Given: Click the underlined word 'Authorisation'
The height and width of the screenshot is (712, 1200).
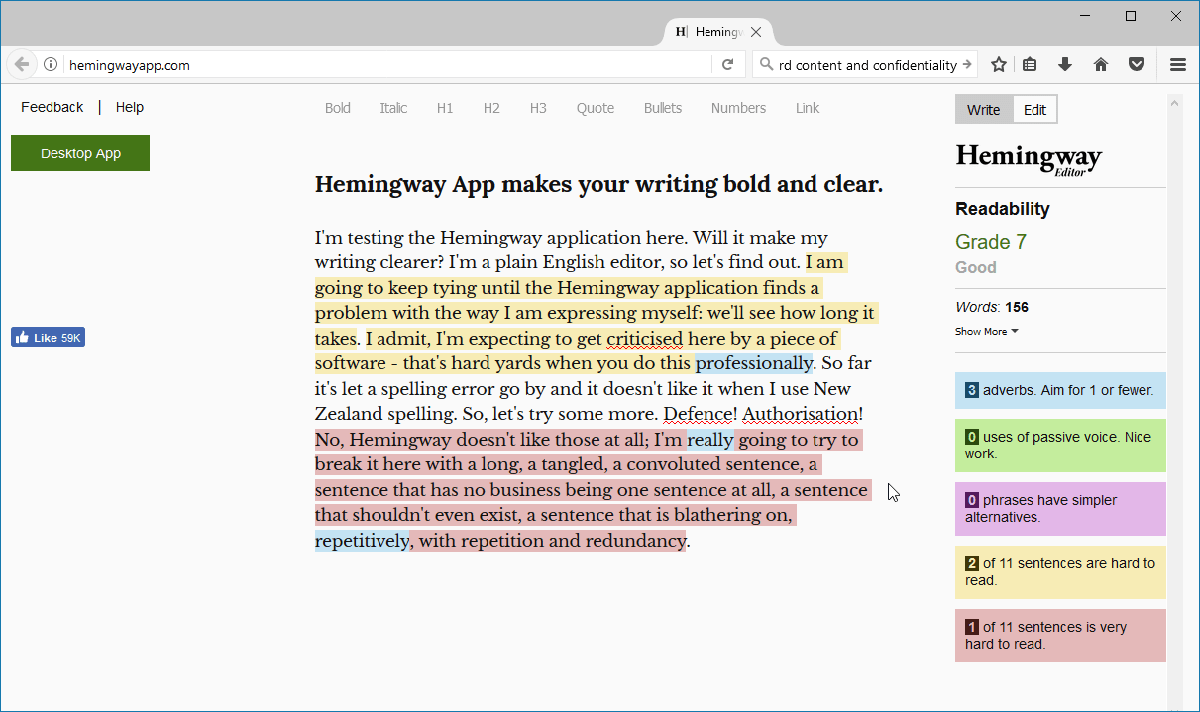Looking at the screenshot, I should [x=800, y=414].
